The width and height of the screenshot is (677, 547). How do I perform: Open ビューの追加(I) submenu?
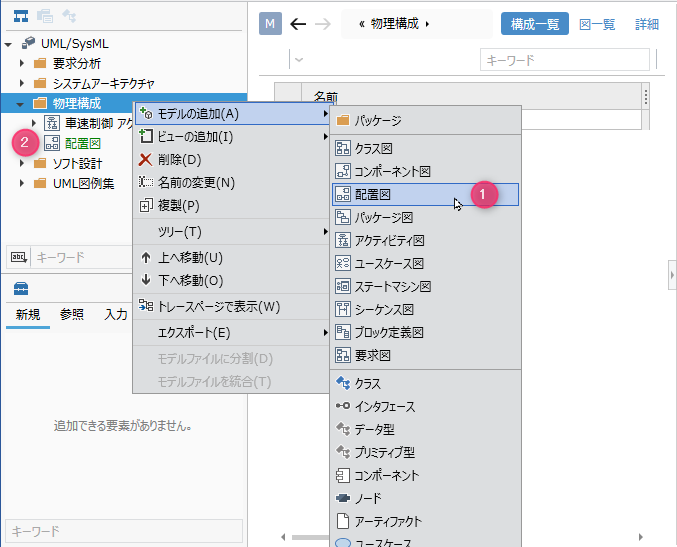pos(232,137)
